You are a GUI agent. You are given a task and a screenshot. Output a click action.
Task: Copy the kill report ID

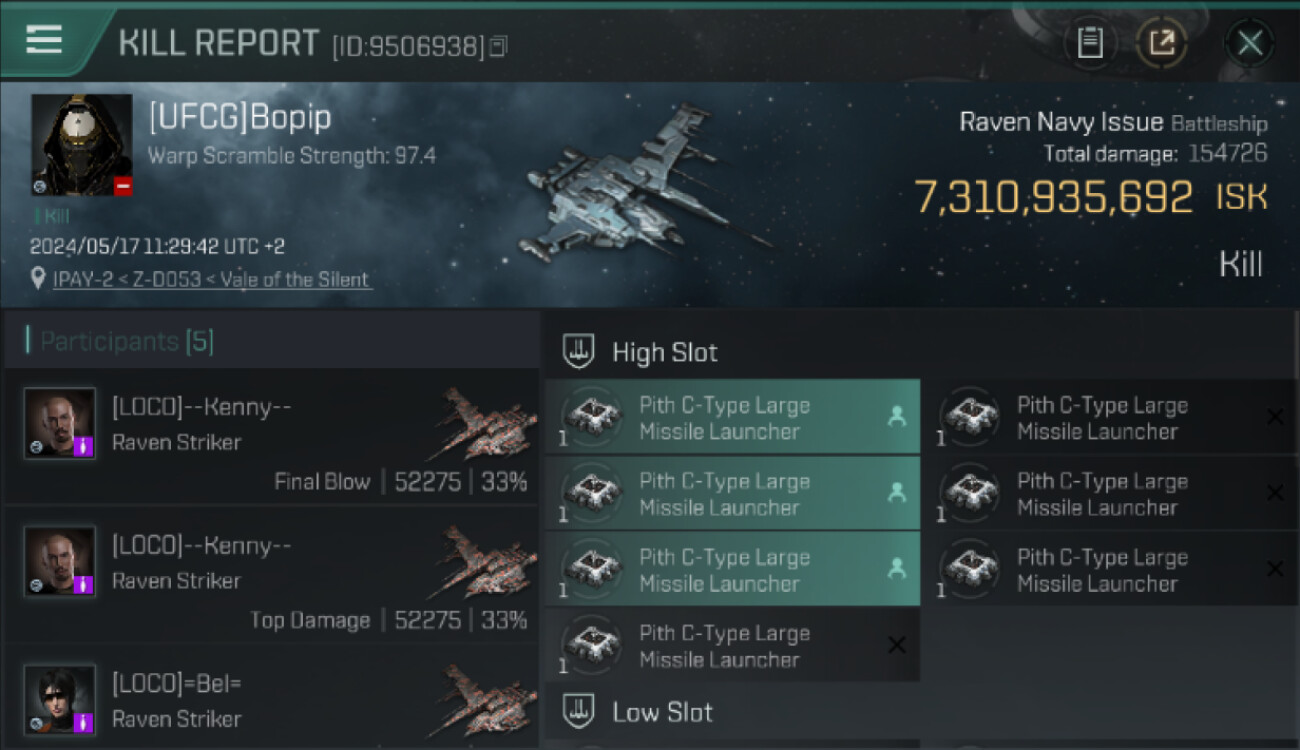click(x=498, y=45)
